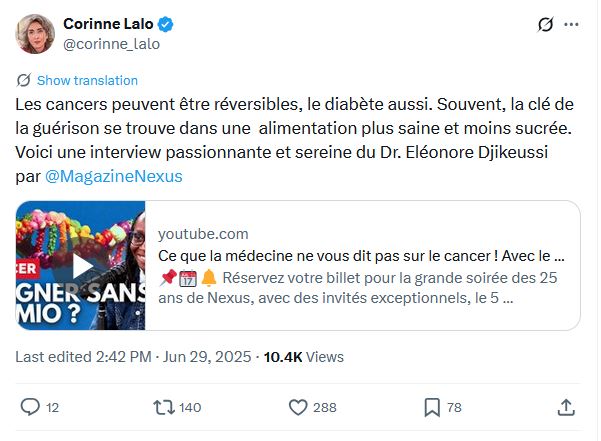Click the reply speech bubble icon
601x441 pixels.
coord(30,407)
